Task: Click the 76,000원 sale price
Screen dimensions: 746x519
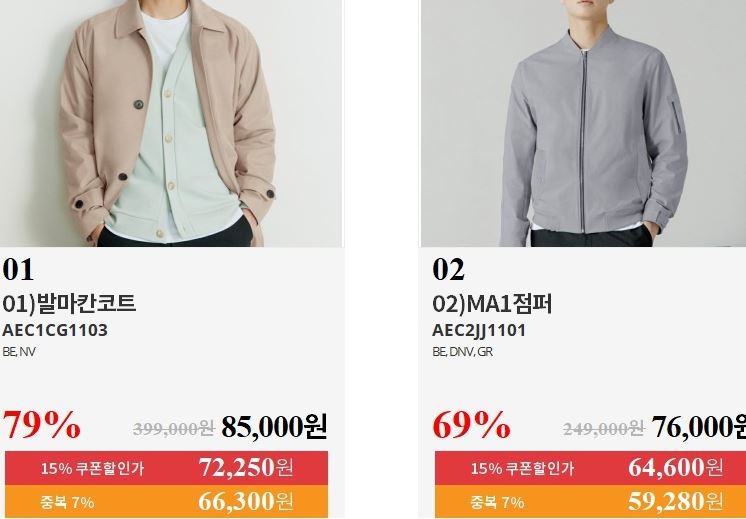Action: 698,426
